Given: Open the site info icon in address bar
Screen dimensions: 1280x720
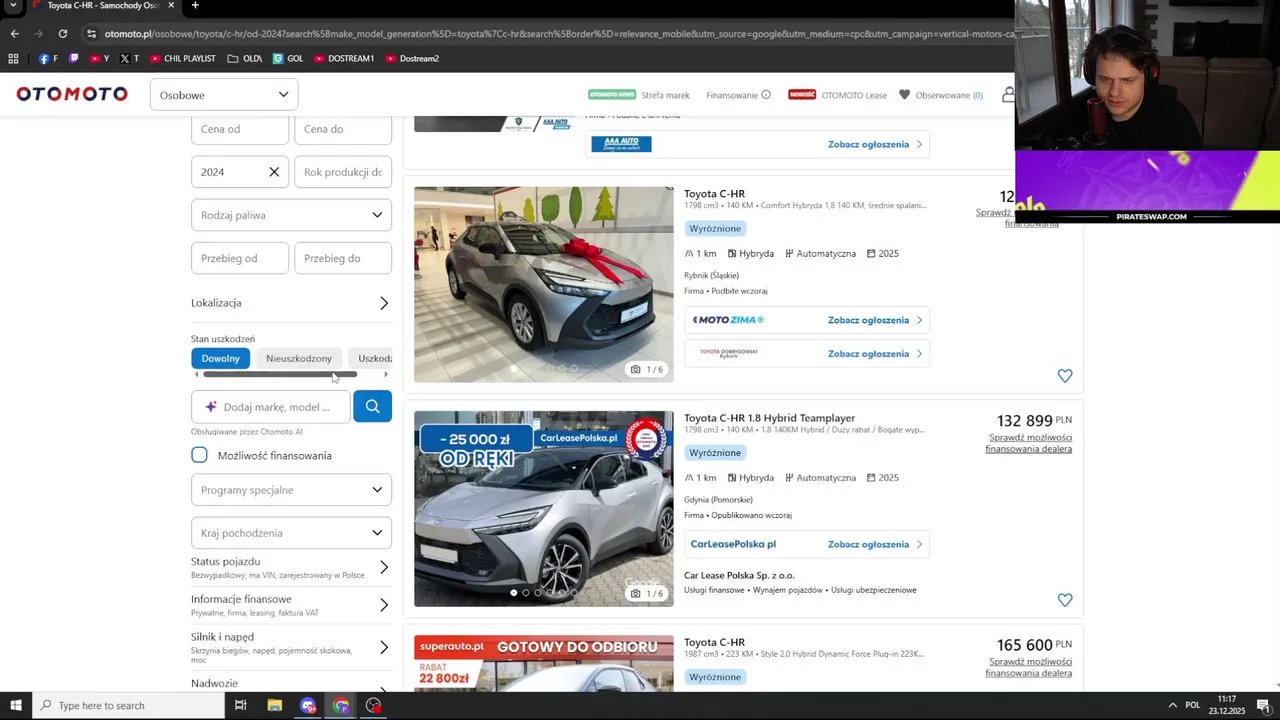Looking at the screenshot, I should 91,33.
